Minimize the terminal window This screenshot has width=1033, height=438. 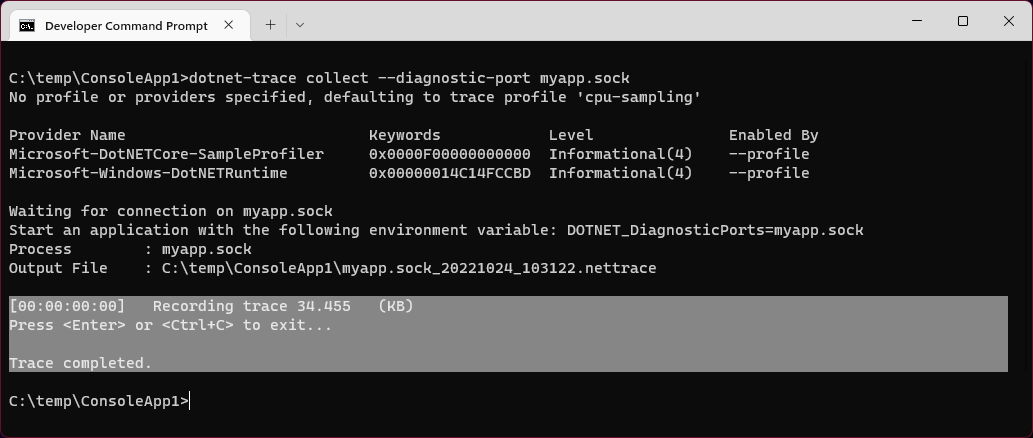(916, 21)
